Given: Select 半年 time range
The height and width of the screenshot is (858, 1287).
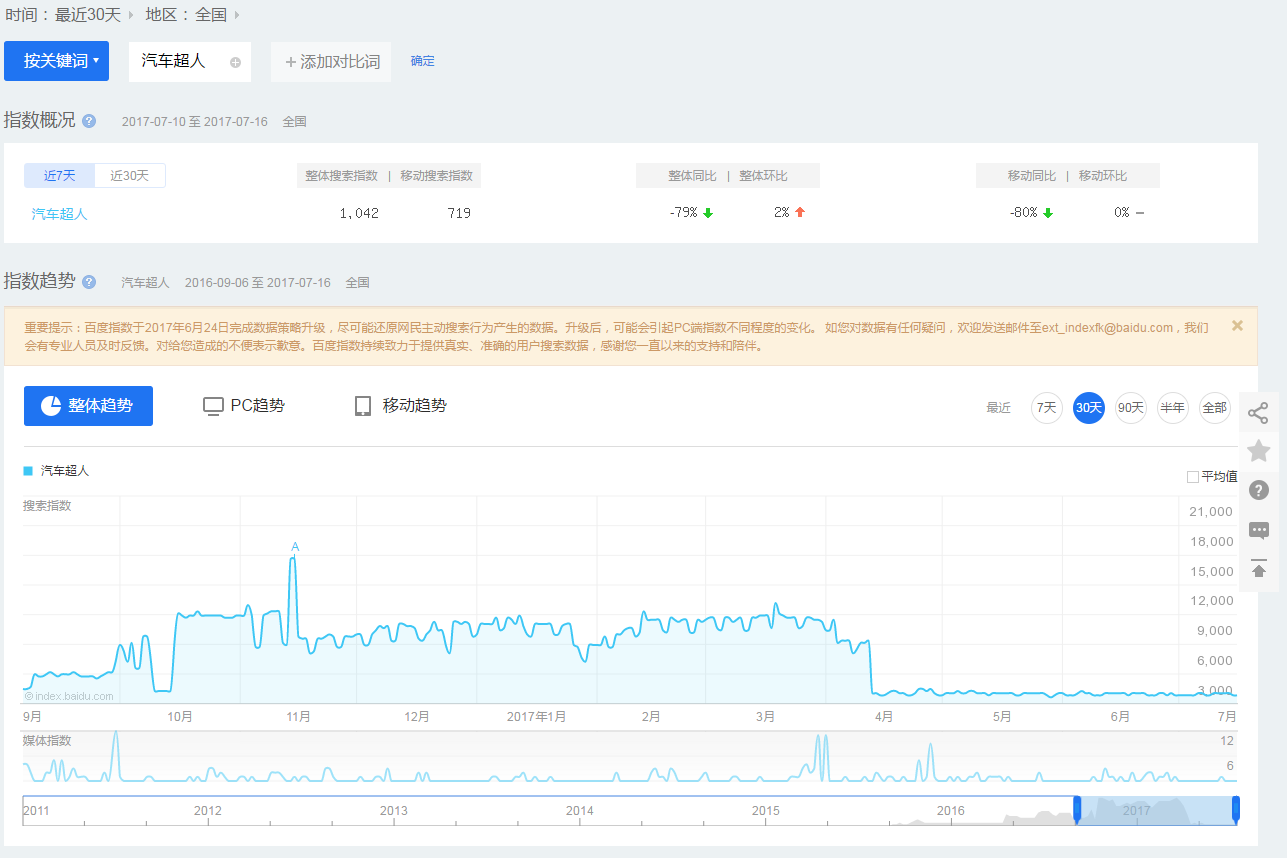Looking at the screenshot, I should click(1172, 408).
